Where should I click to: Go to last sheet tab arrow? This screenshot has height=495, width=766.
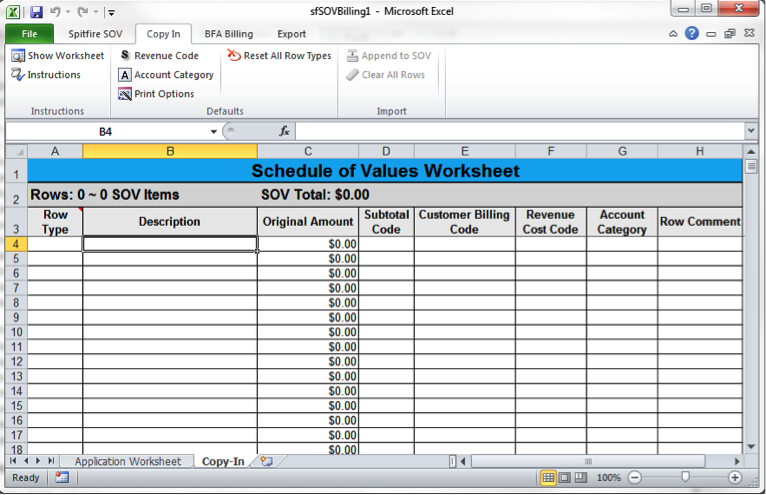pos(51,461)
